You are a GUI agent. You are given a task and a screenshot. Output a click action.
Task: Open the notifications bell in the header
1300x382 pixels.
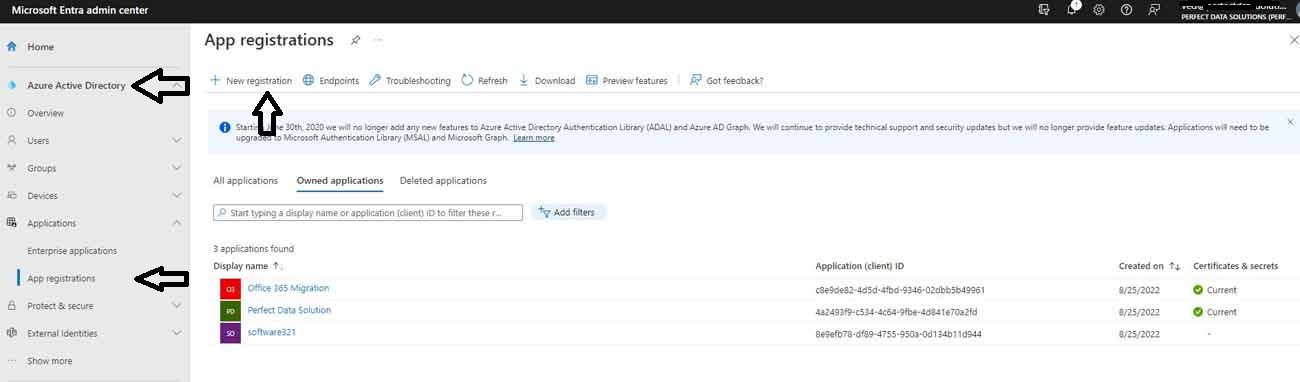coord(1072,9)
